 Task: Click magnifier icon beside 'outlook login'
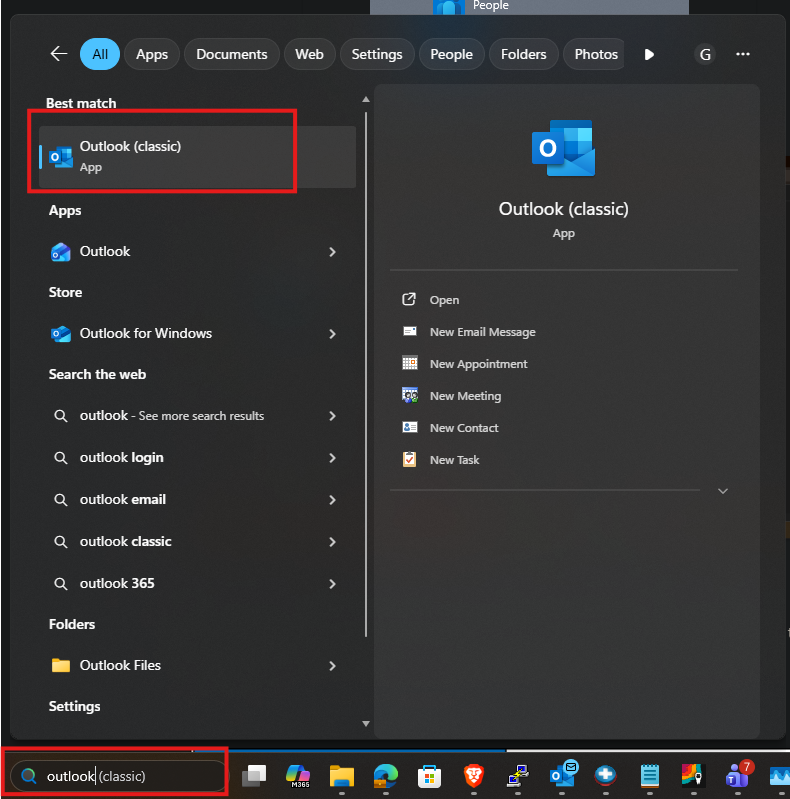pos(61,458)
